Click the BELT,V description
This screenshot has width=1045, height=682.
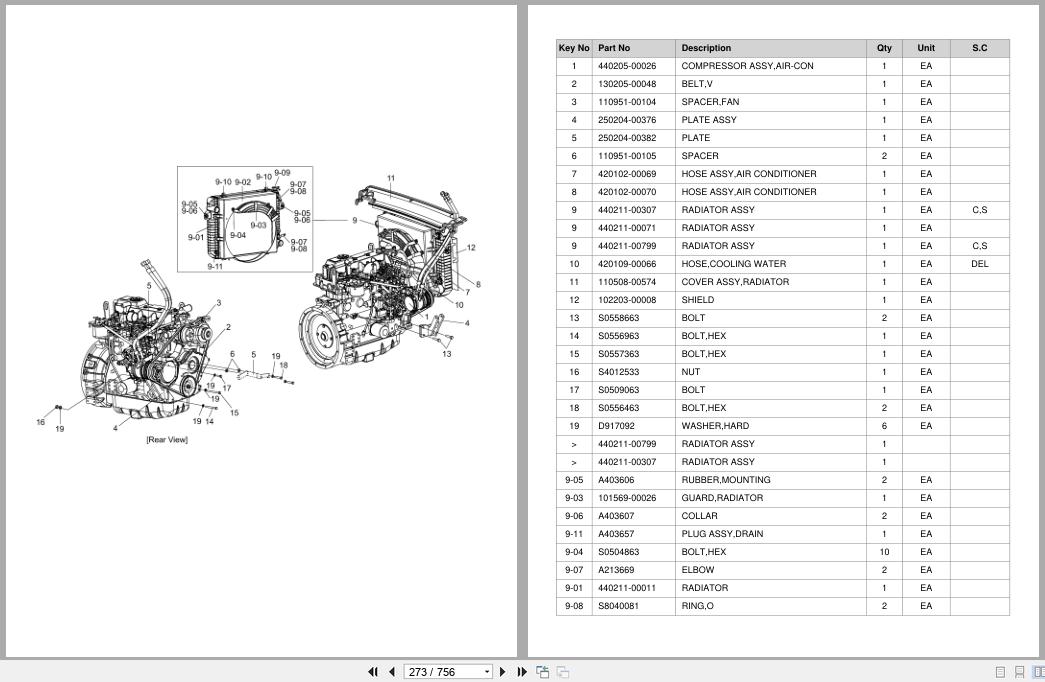click(696, 84)
